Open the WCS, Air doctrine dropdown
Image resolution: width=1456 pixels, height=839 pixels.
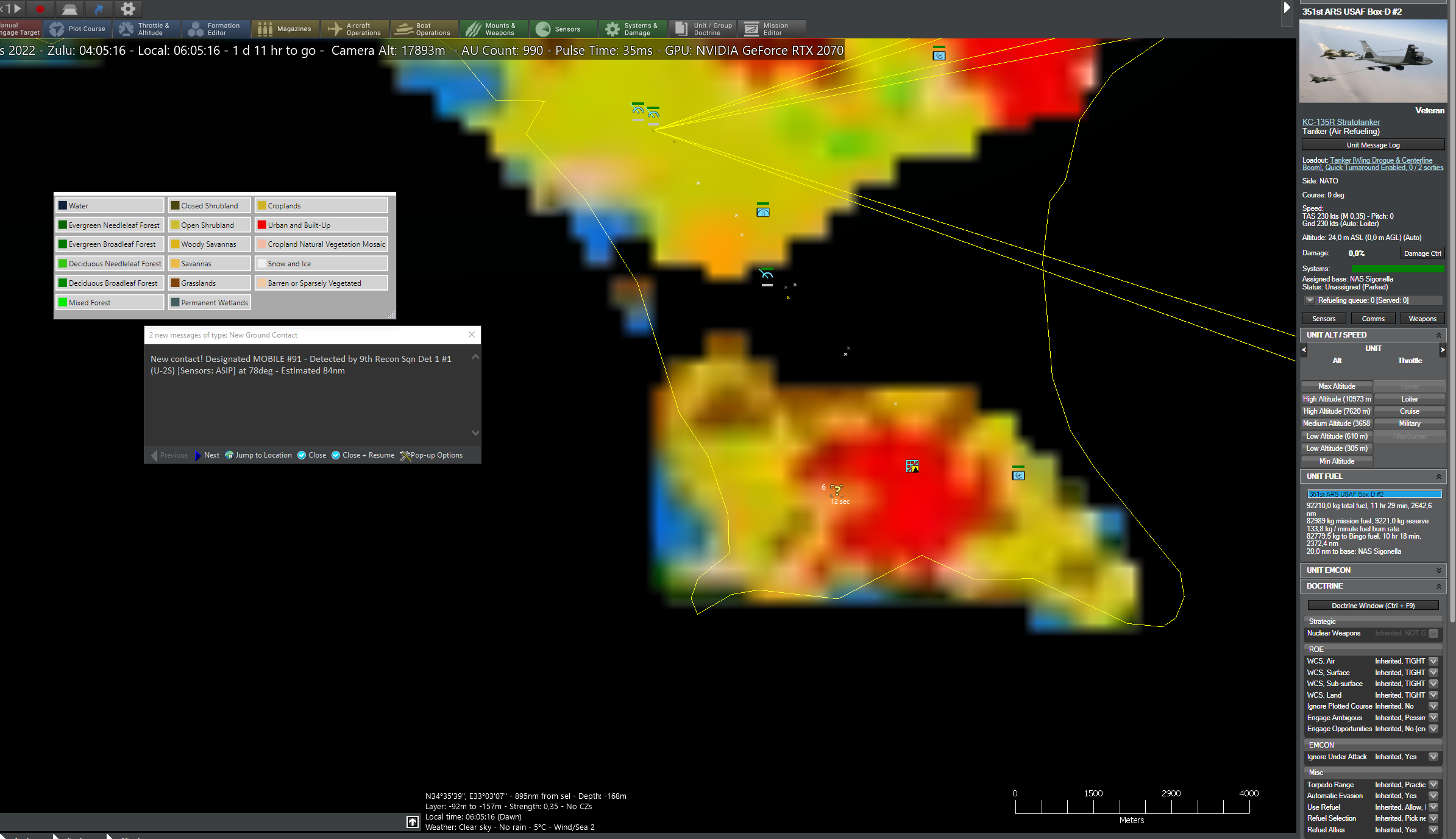tap(1433, 661)
